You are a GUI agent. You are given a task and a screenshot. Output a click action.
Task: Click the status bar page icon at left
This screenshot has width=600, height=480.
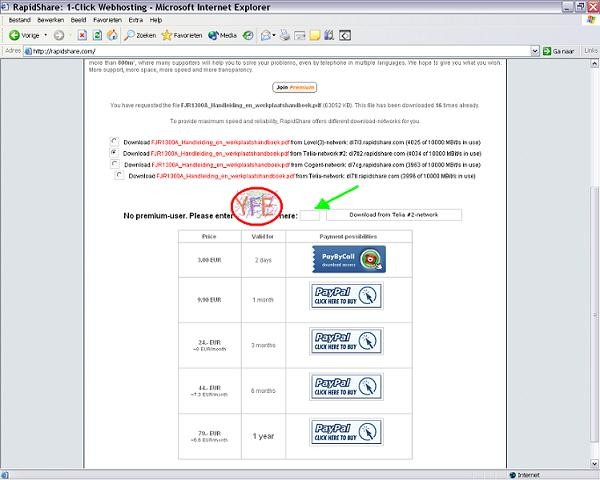coord(5,475)
